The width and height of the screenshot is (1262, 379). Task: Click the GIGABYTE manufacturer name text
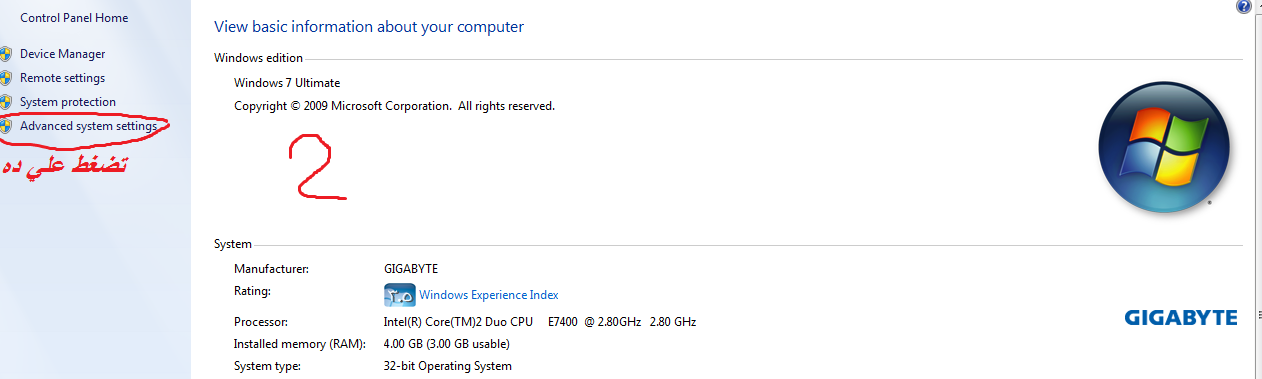pyautogui.click(x=411, y=269)
